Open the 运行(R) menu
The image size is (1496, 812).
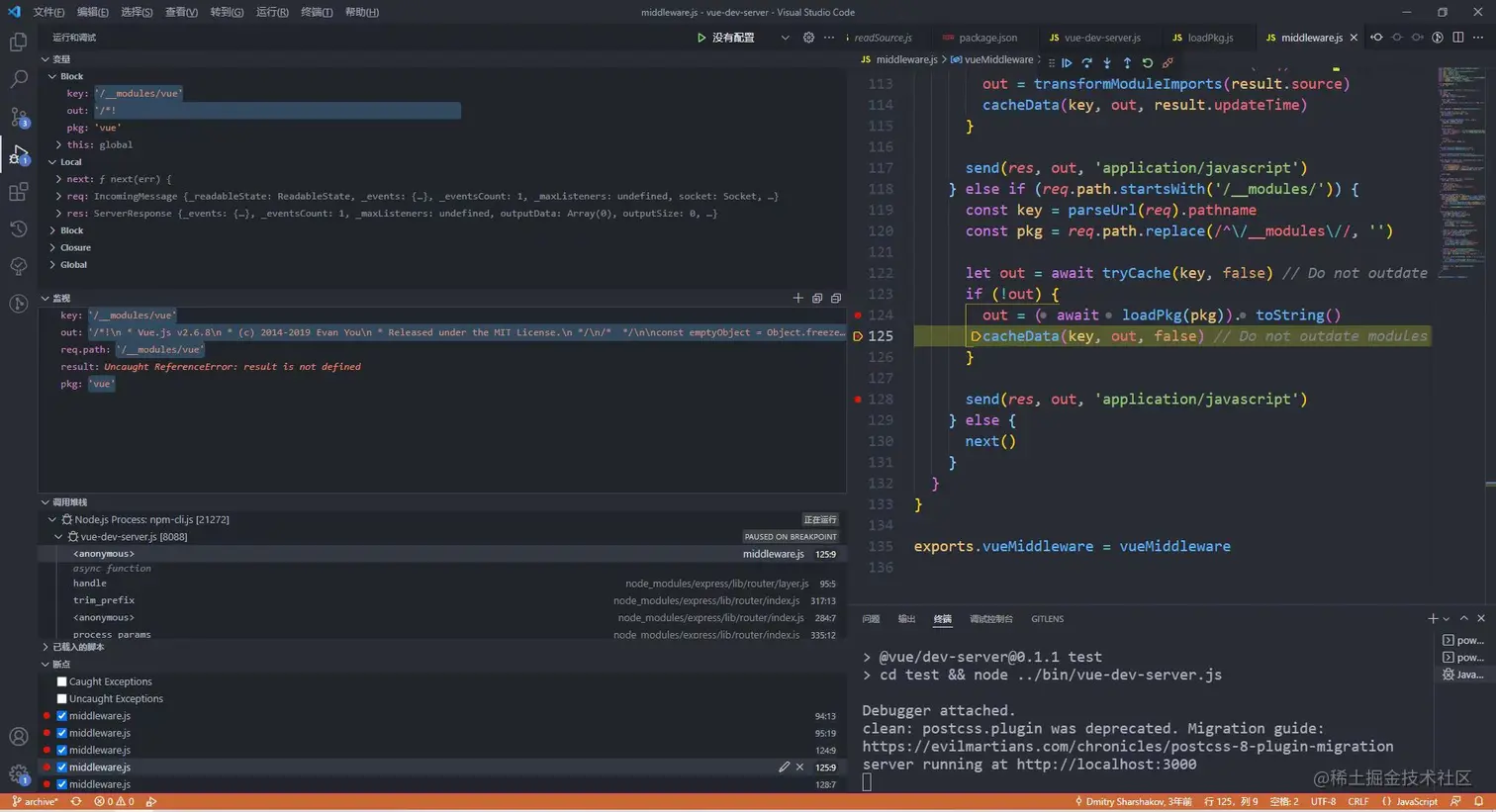(272, 12)
